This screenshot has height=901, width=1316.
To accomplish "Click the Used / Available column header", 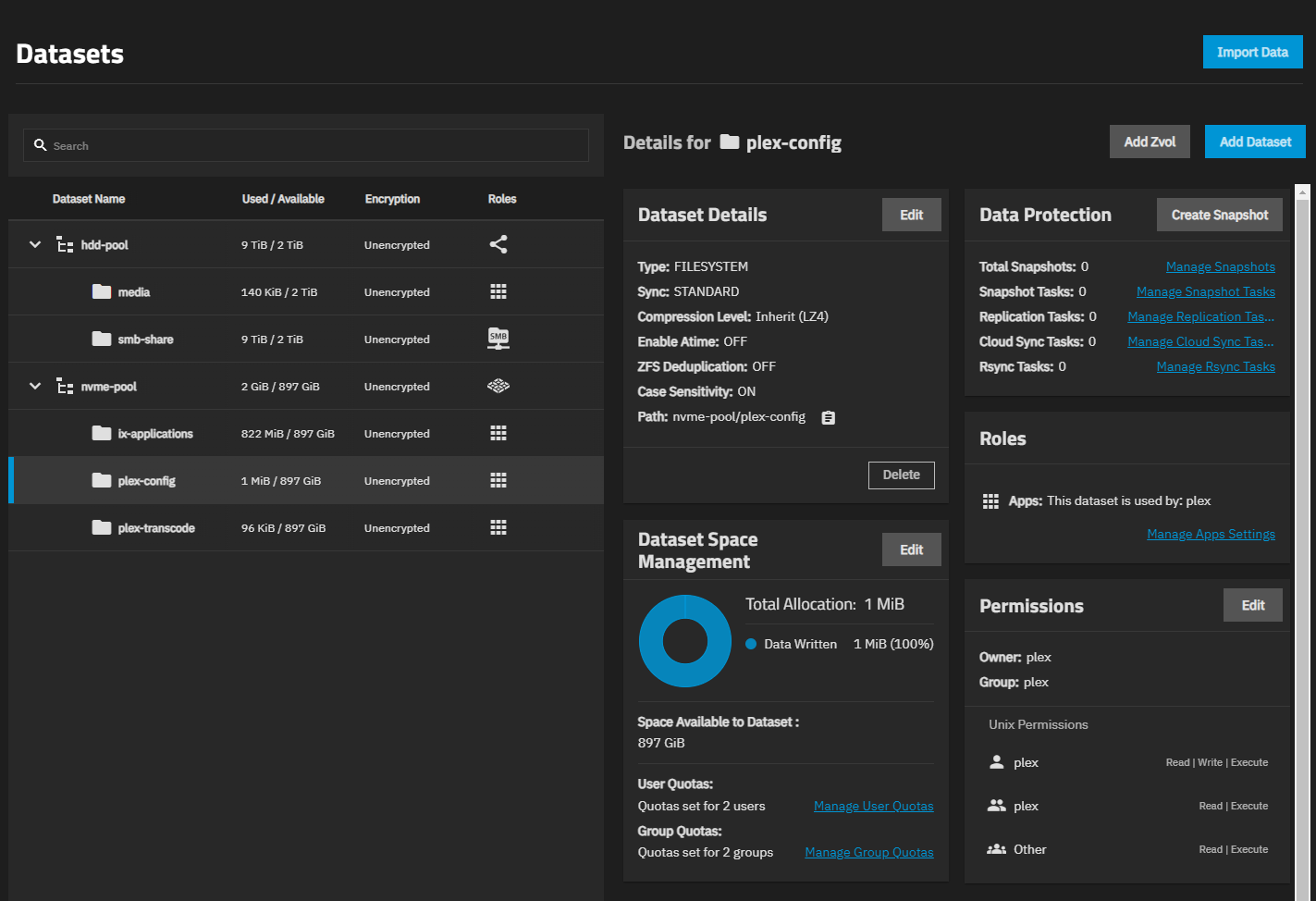I will tap(283, 199).
